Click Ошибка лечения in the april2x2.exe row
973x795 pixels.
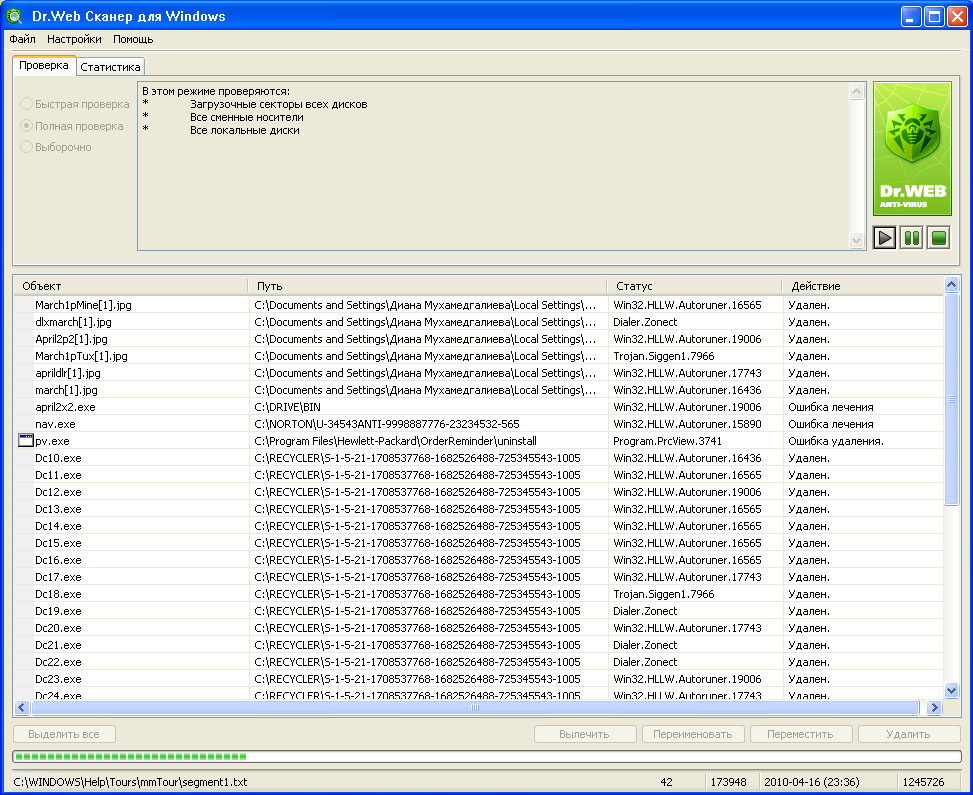(830, 407)
